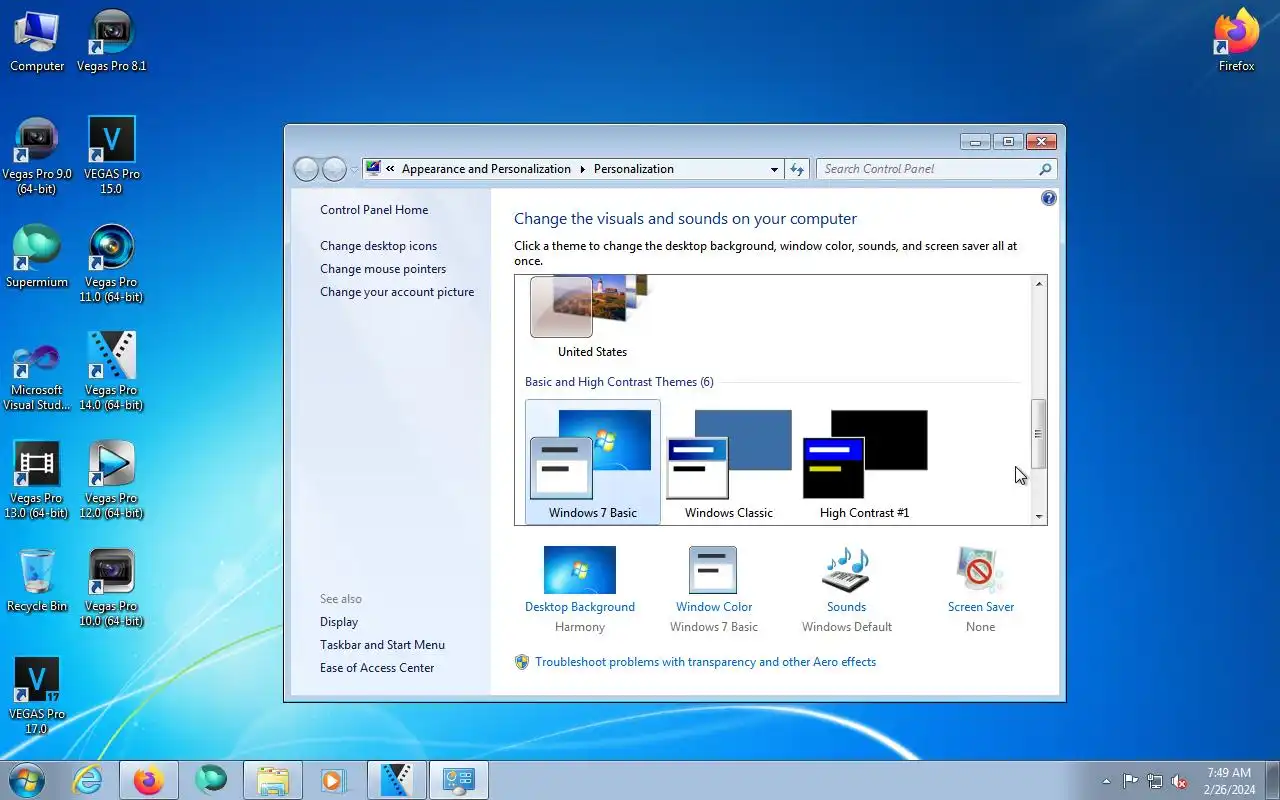Click the theme list scrollbar thumb
1280x800 pixels.
click(1039, 434)
